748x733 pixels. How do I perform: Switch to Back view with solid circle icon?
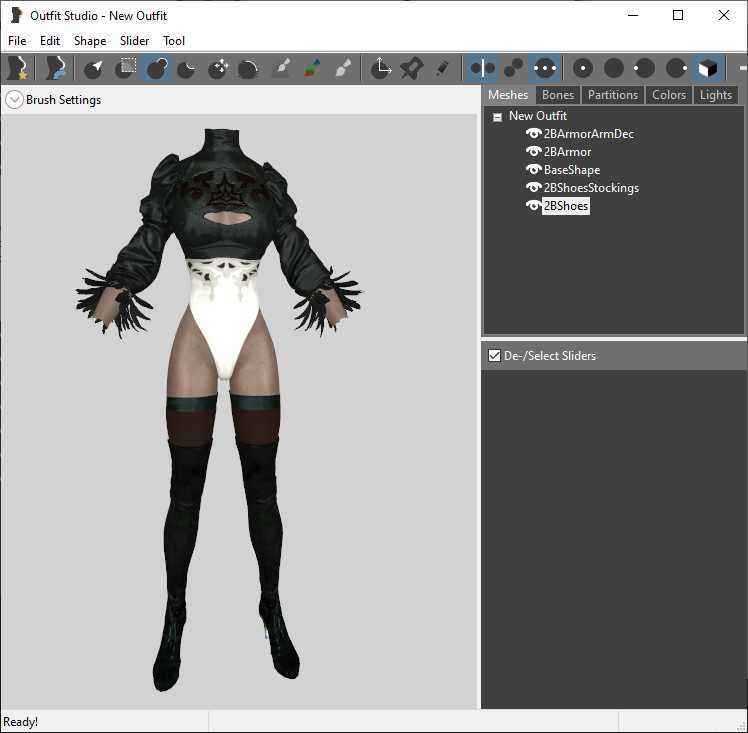click(614, 68)
